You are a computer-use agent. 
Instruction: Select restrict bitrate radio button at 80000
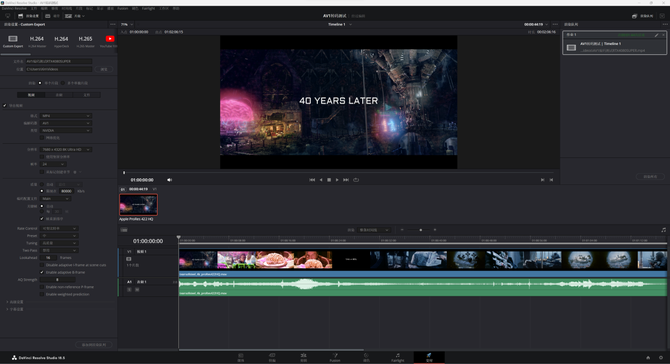41,191
